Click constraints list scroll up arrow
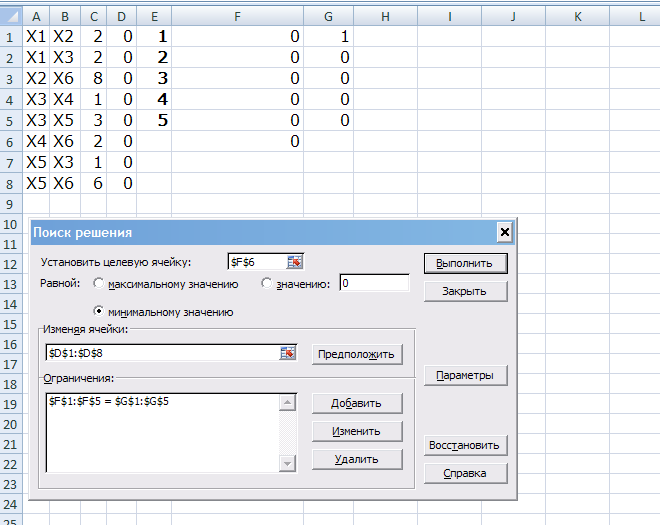The image size is (660, 525). click(x=287, y=403)
